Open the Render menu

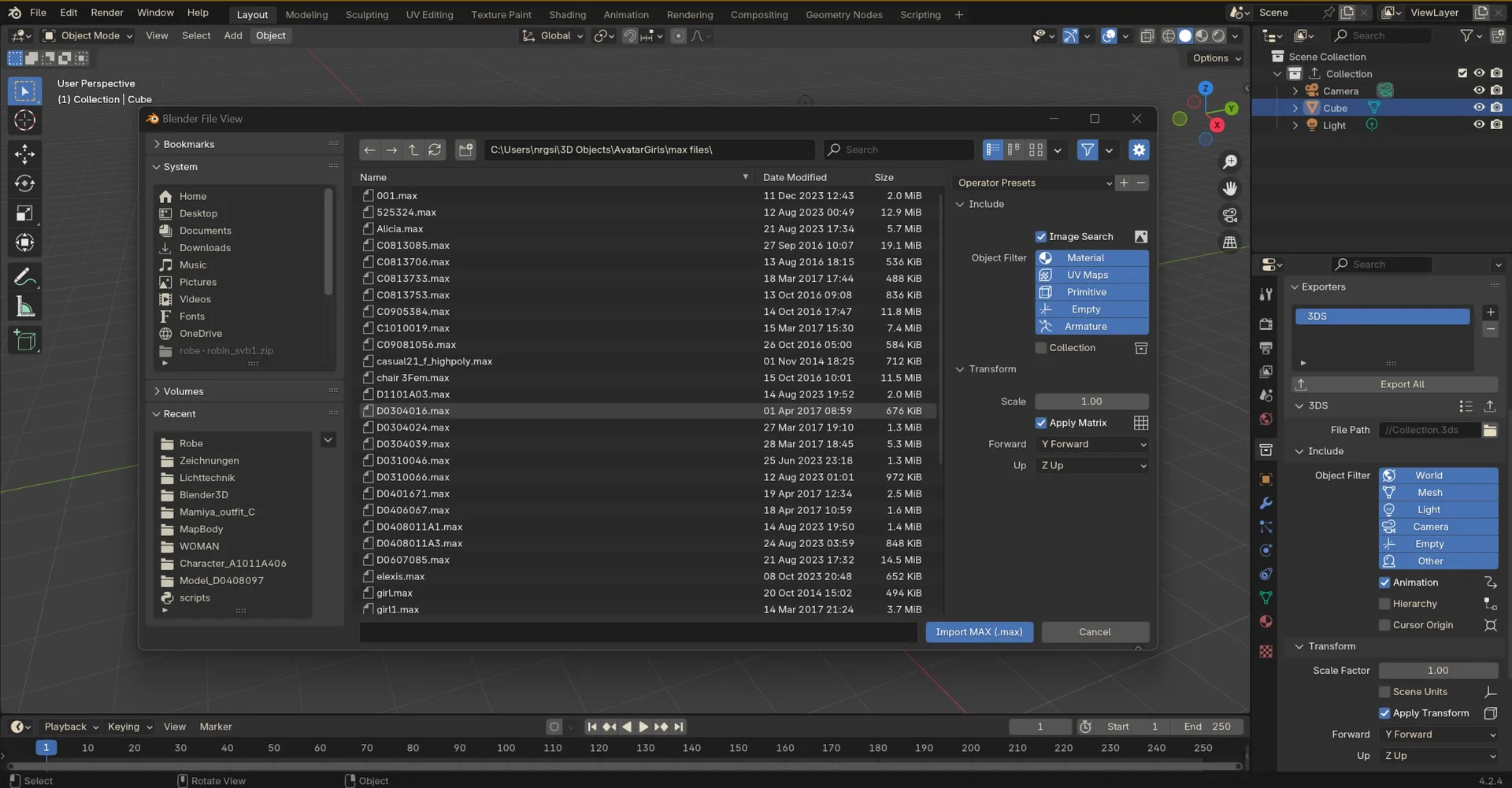coord(107,13)
